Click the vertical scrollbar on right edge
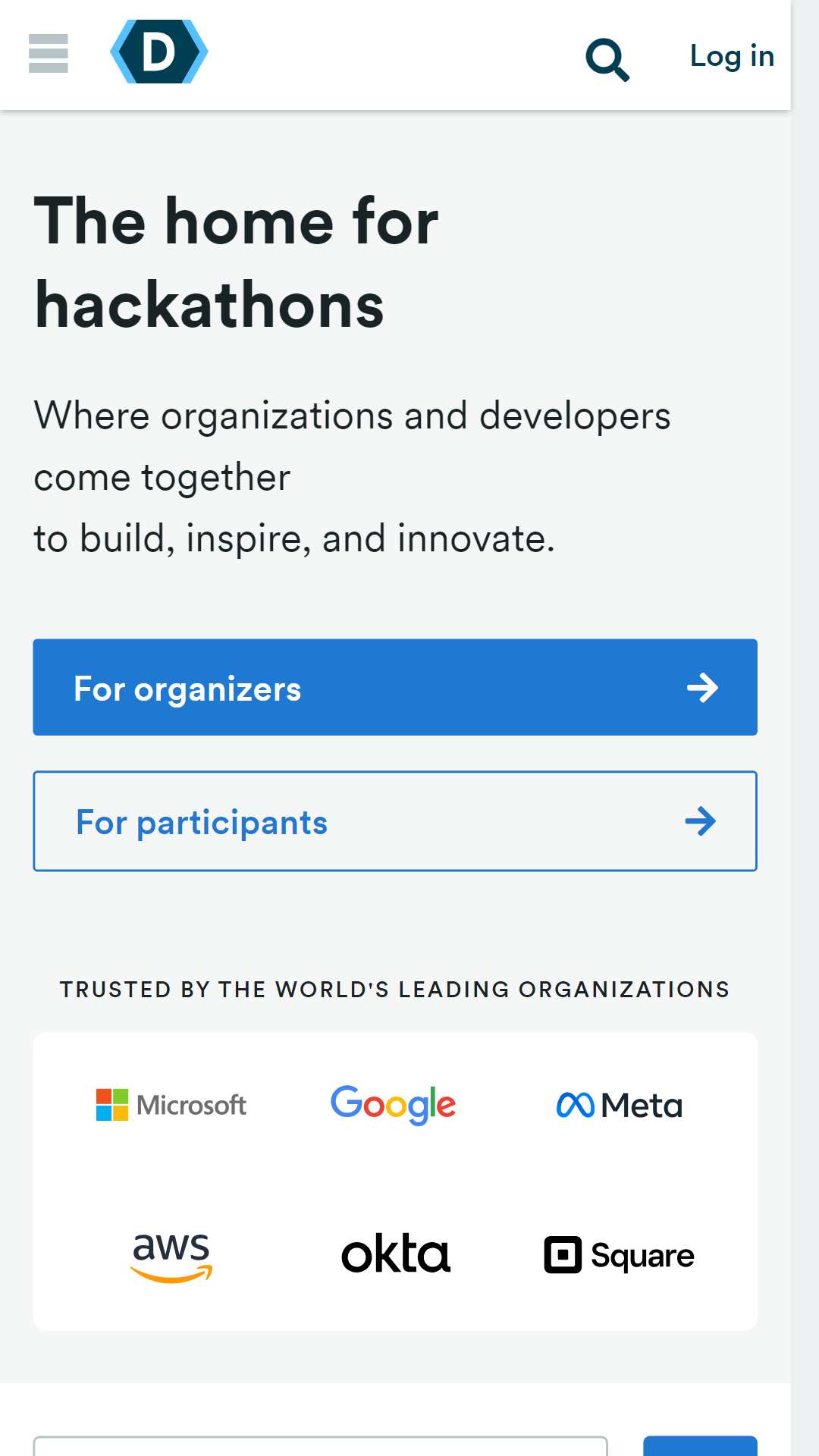 805,728
